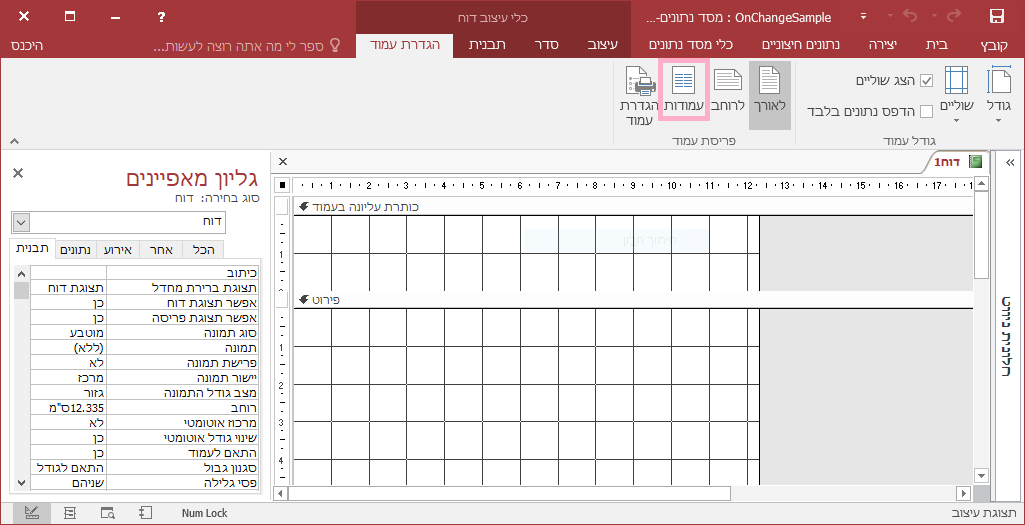Enable הדפס נתונים בלבד checkbox
Image resolution: width=1025 pixels, height=525 pixels.
[x=926, y=111]
